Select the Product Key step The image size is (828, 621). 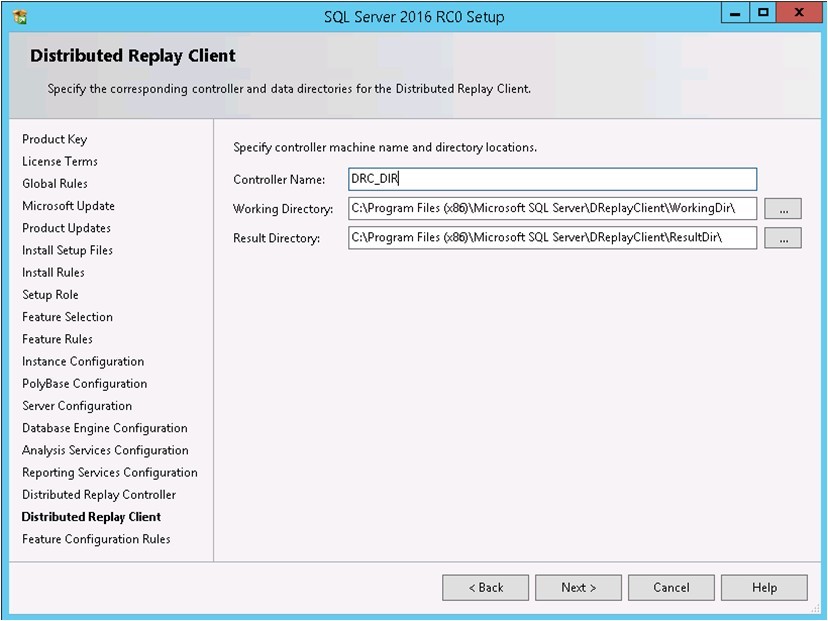(x=54, y=139)
